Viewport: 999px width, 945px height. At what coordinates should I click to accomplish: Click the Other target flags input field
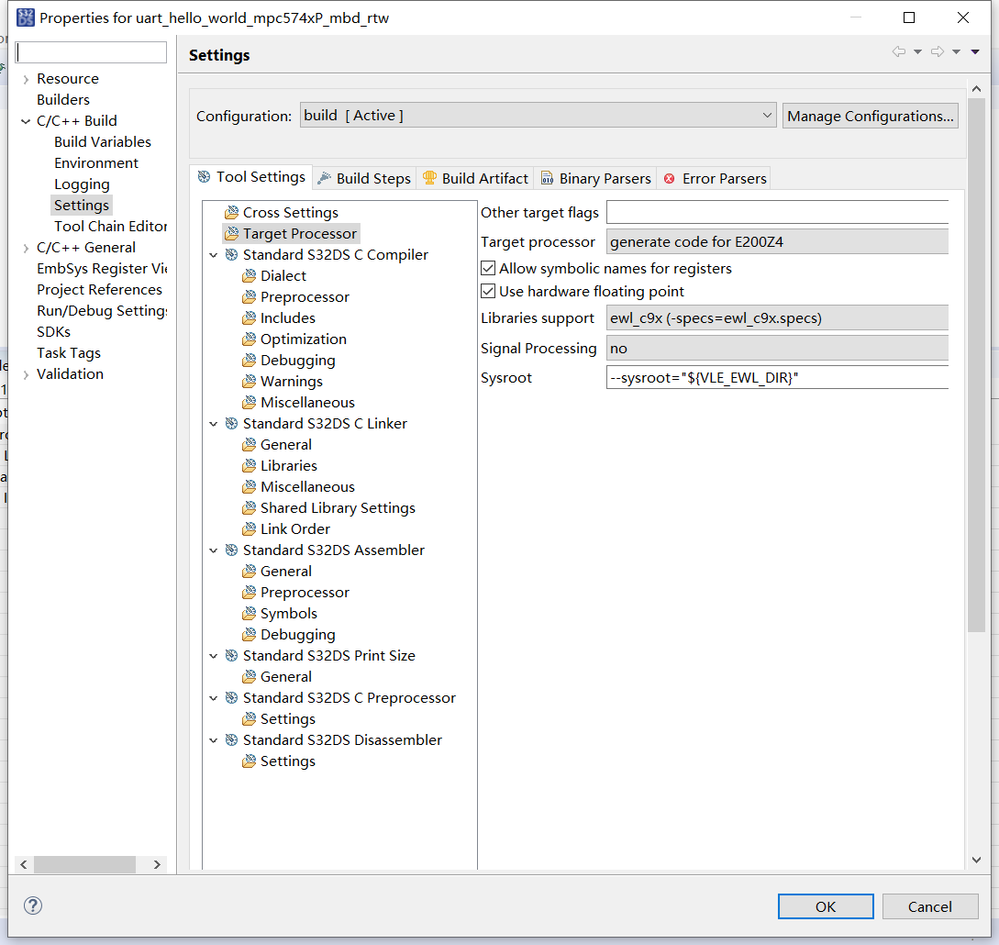[x=776, y=213]
